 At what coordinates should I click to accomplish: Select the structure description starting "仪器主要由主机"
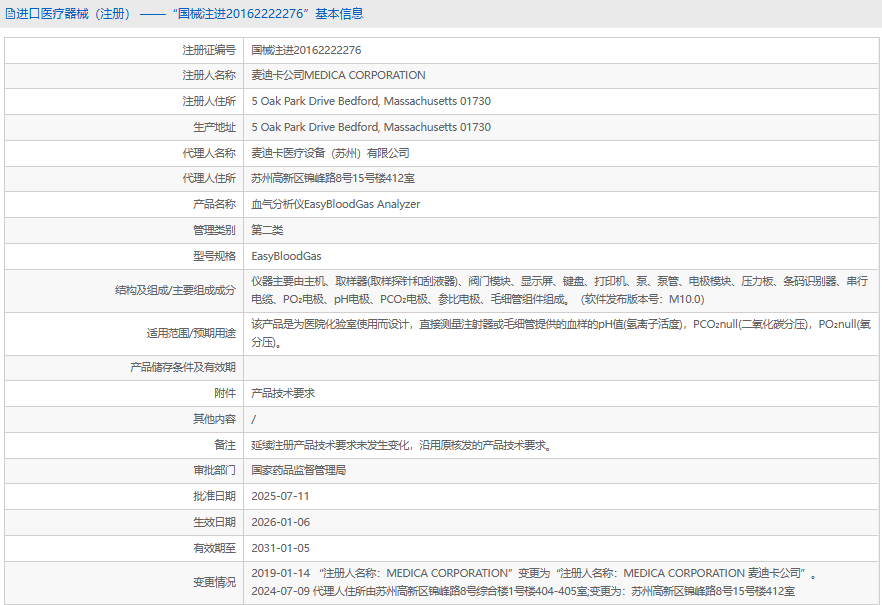(560, 290)
